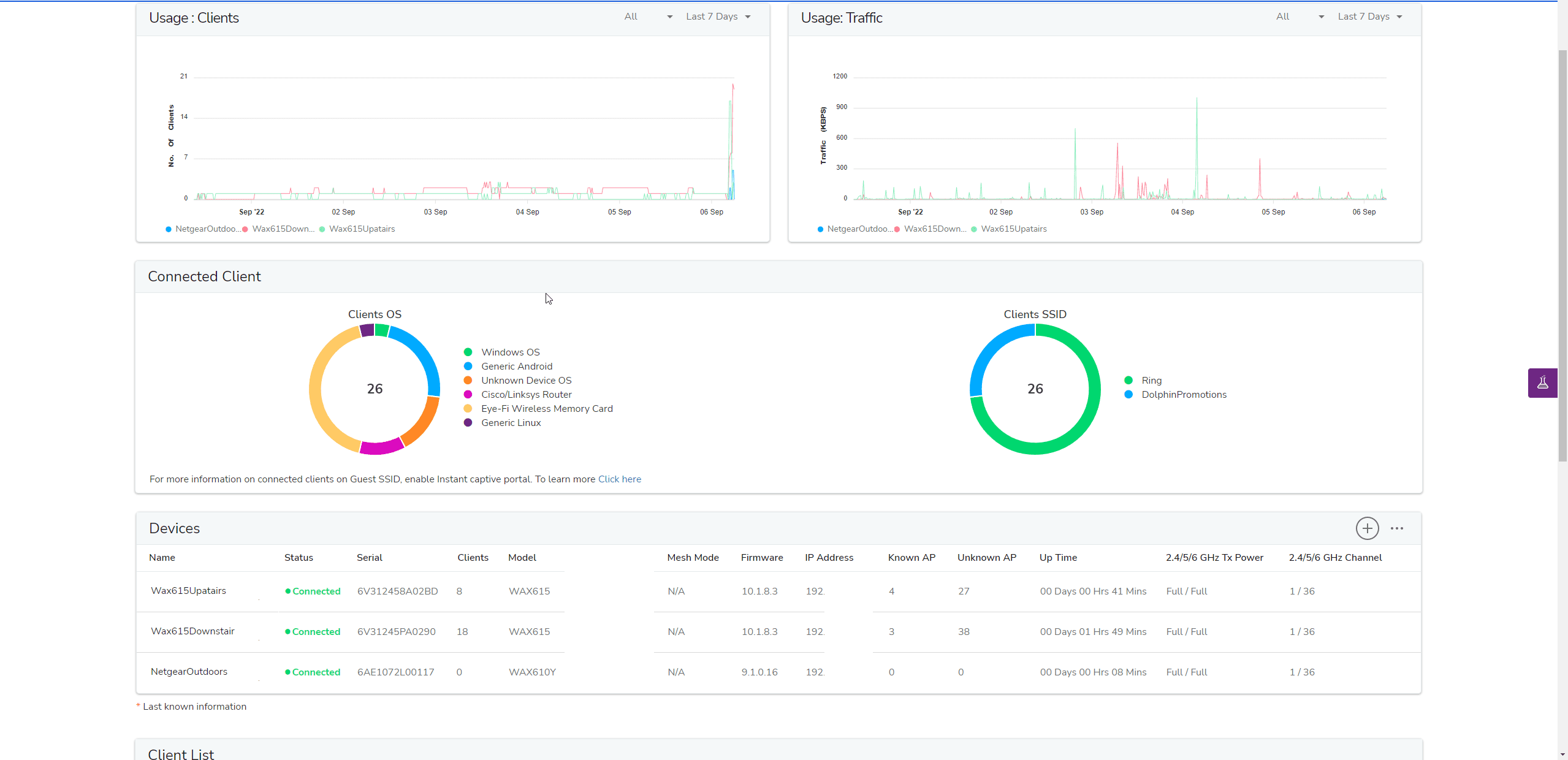Click the Windows OS legend color dot

[468, 352]
